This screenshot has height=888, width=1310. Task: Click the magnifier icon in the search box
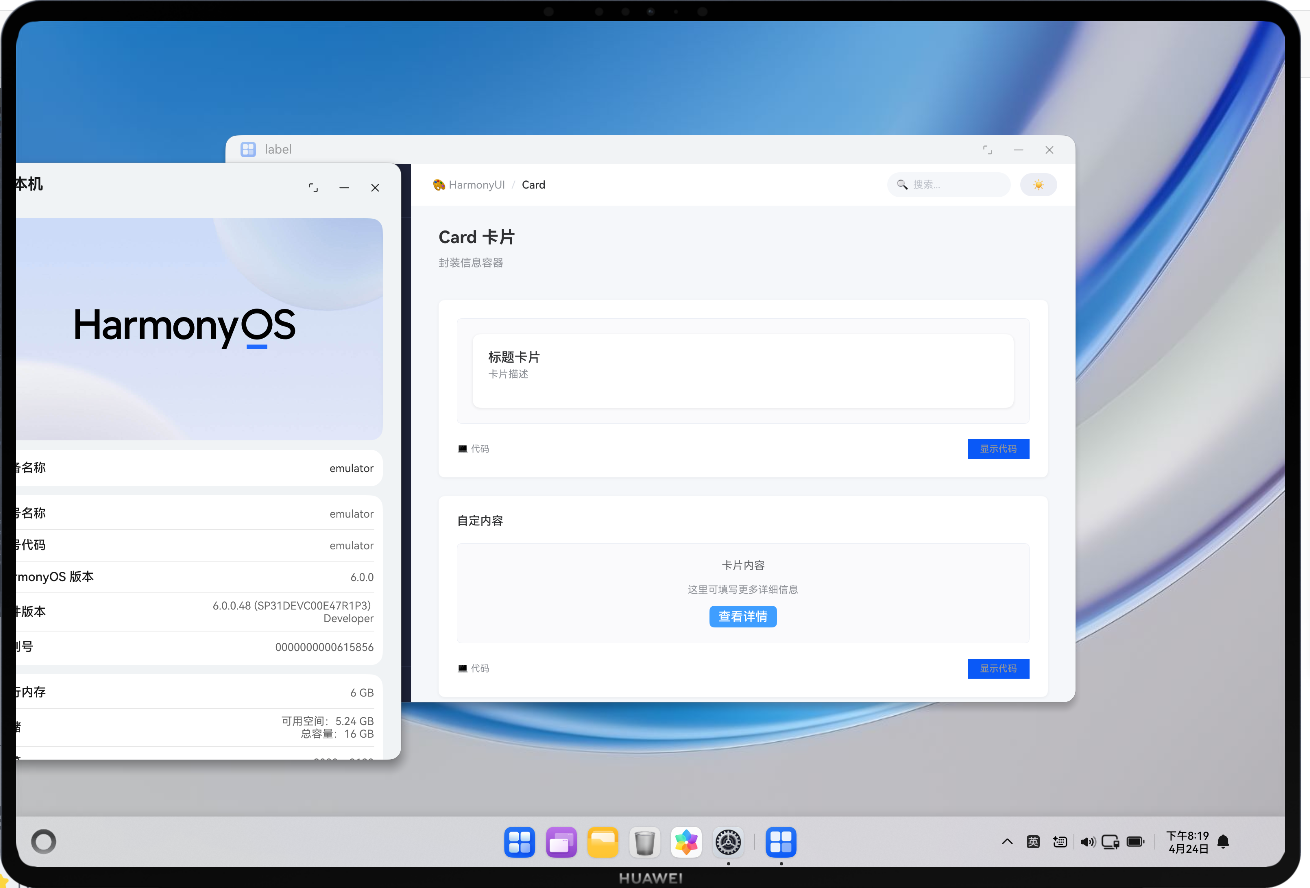[902, 185]
